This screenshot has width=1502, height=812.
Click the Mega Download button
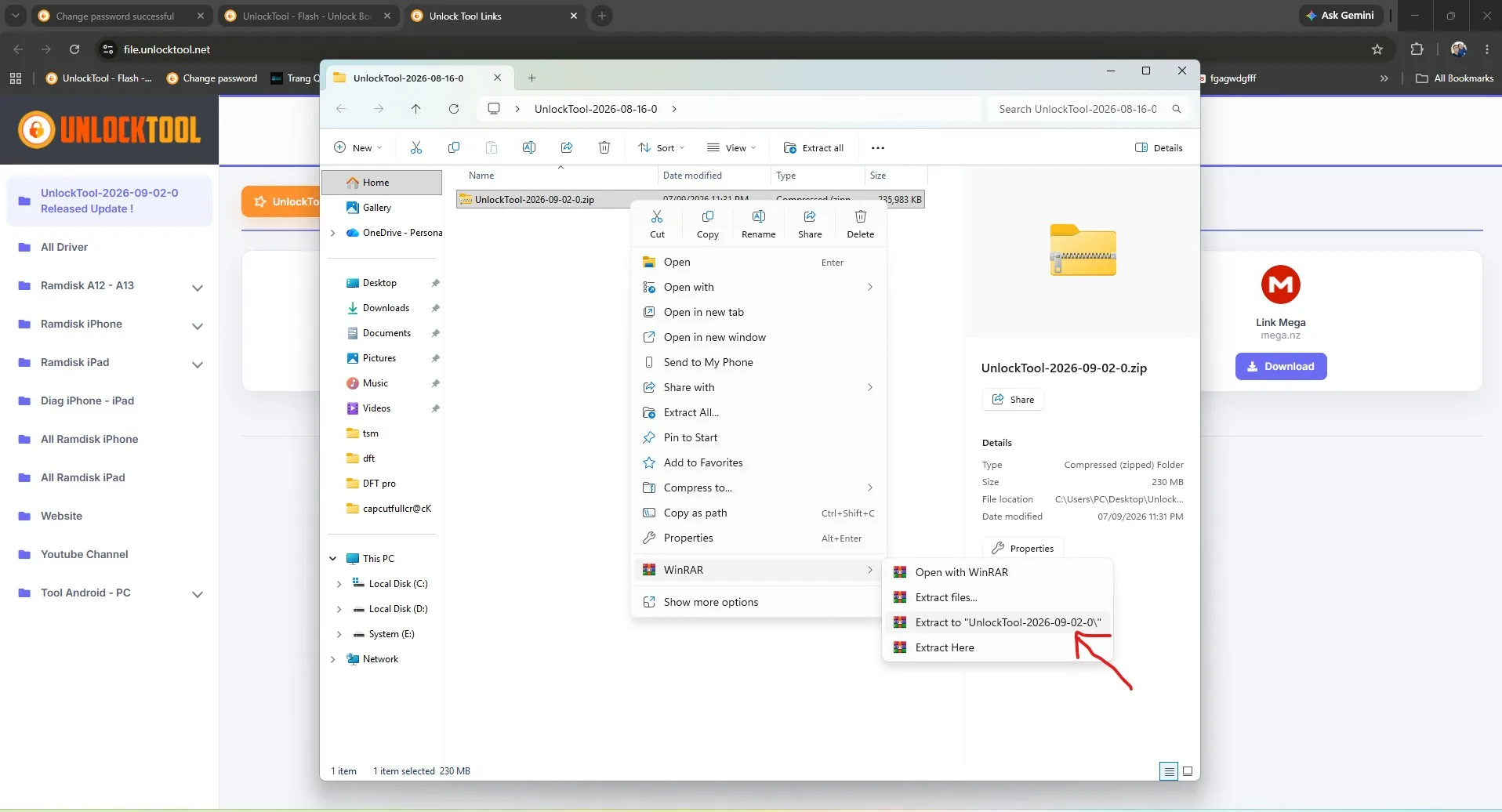pyautogui.click(x=1281, y=366)
